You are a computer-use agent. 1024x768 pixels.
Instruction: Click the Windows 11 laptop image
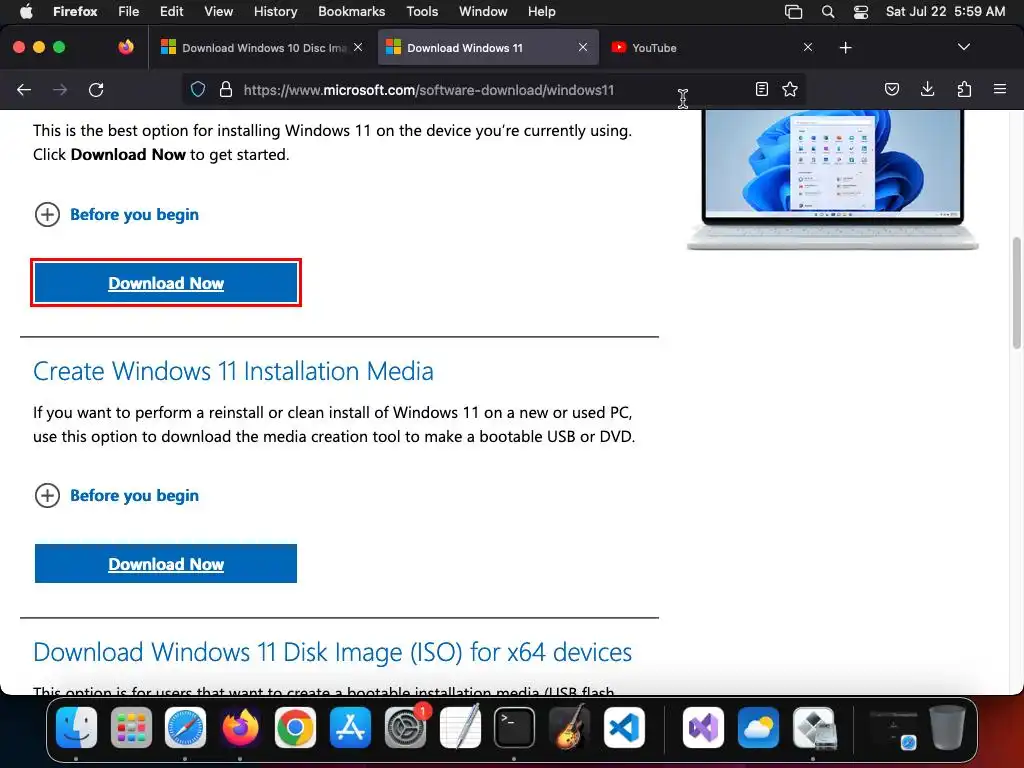click(833, 180)
